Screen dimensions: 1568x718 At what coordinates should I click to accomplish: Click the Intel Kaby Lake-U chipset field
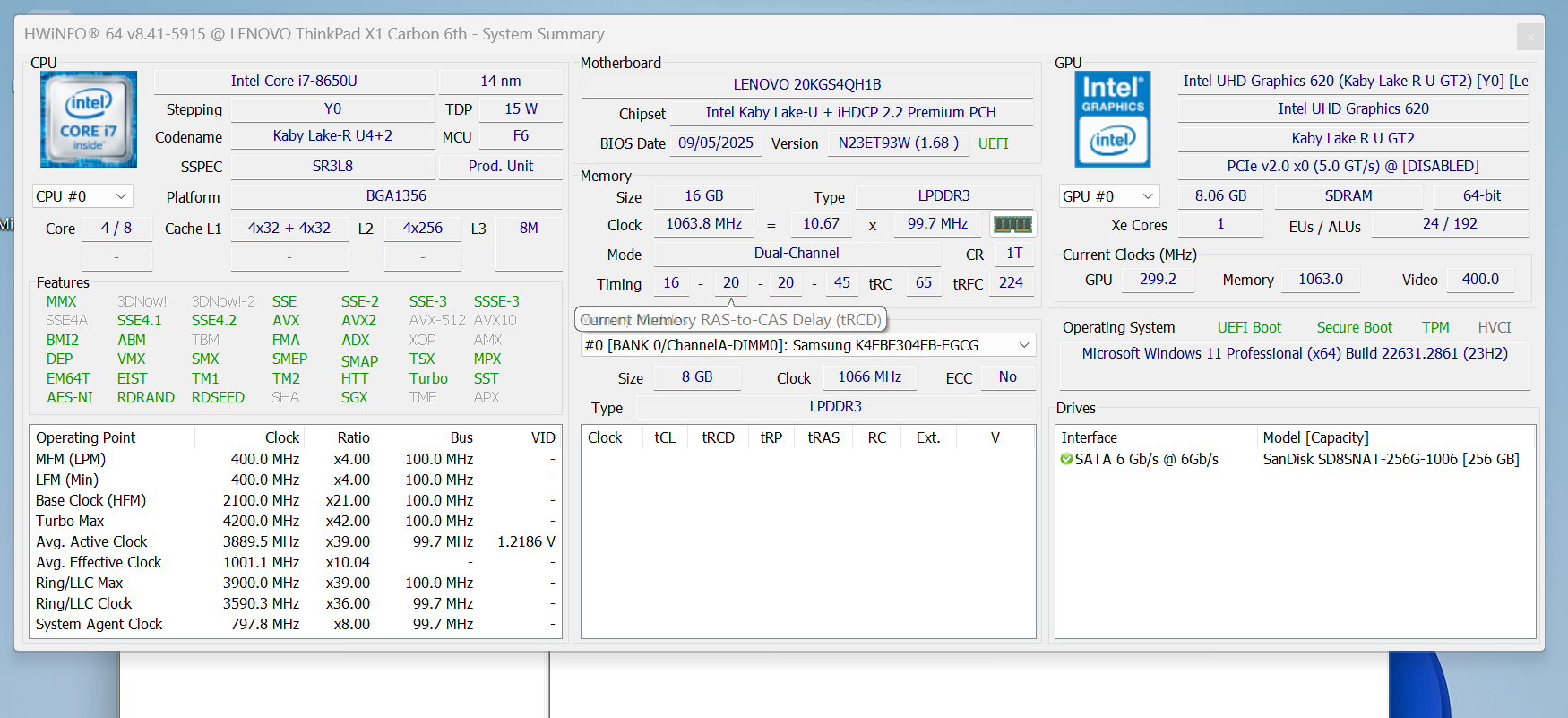pyautogui.click(x=851, y=112)
